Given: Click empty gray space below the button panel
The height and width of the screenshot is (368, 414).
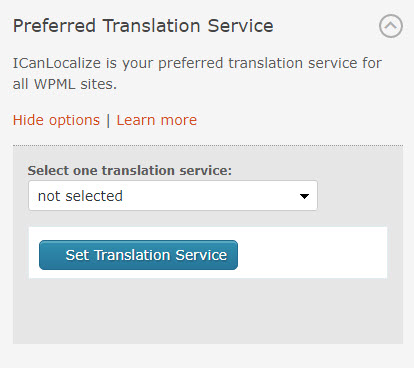Looking at the screenshot, I should click(x=208, y=311).
